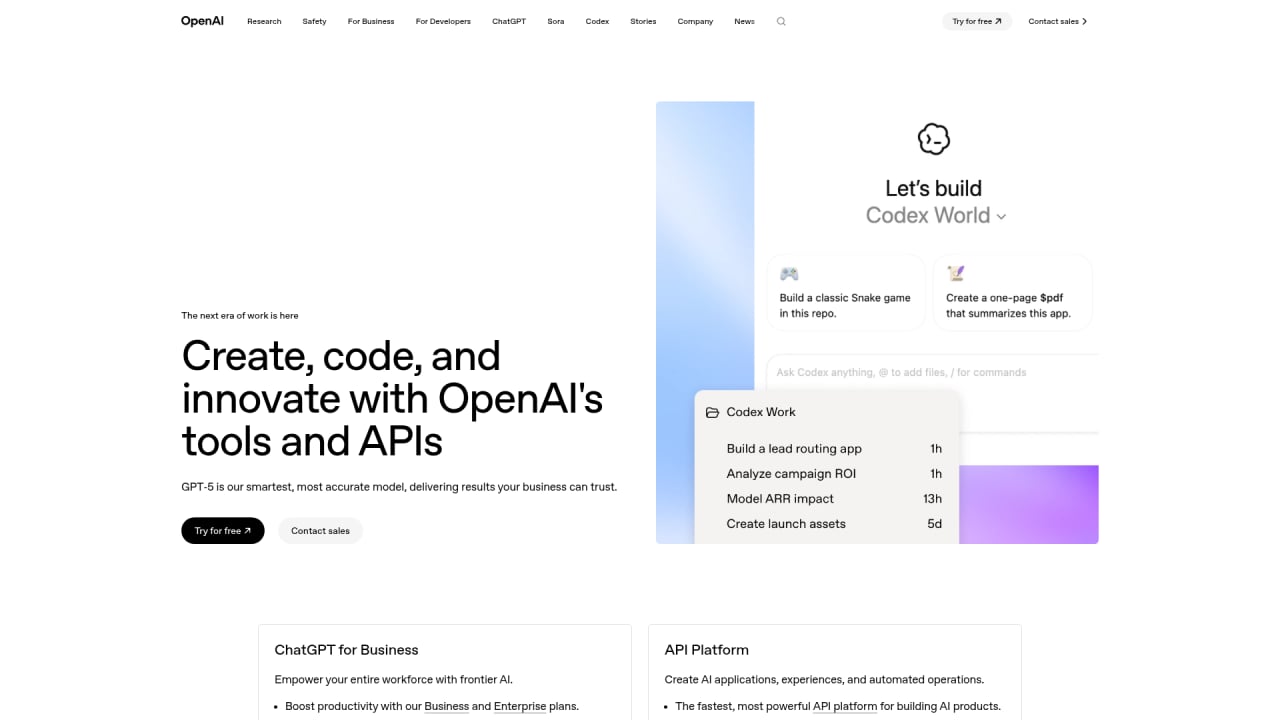Click the ChatGPT for Business card heading
Viewport: 1280px width, 720px height.
pos(347,650)
